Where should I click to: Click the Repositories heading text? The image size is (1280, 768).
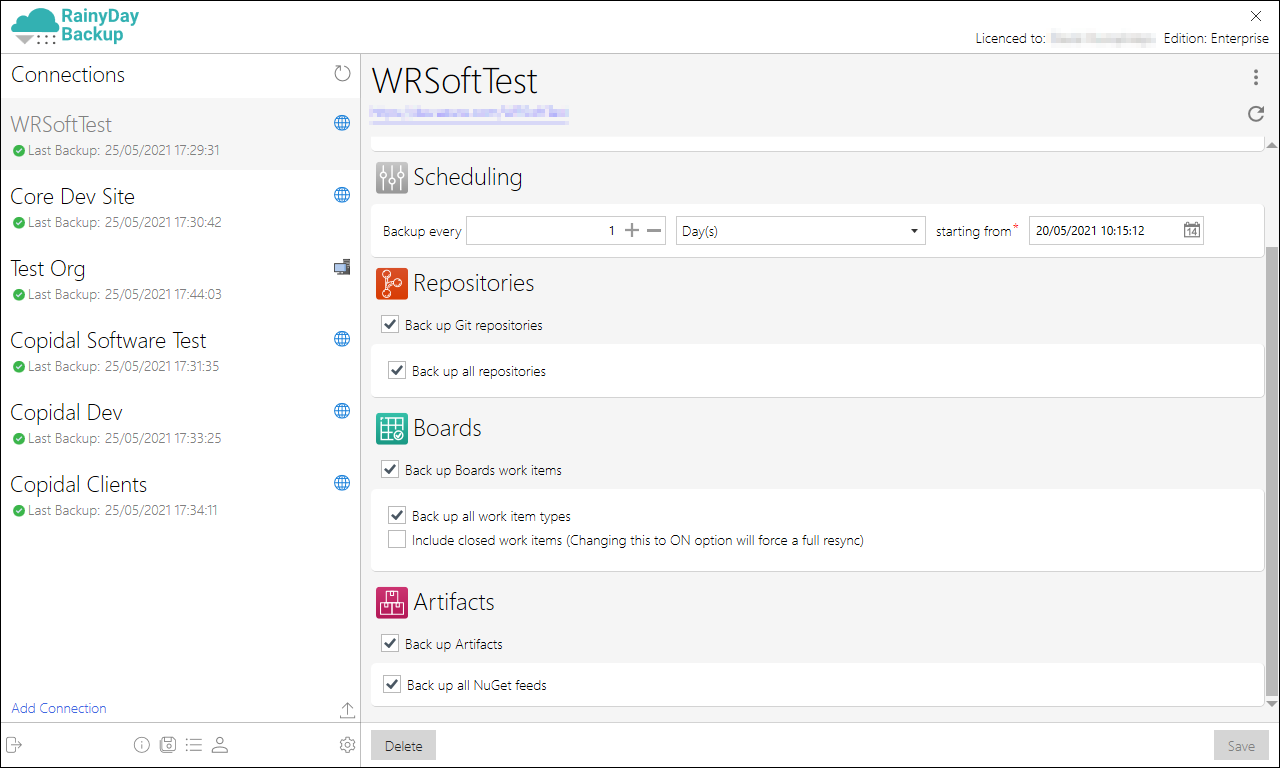click(x=474, y=283)
